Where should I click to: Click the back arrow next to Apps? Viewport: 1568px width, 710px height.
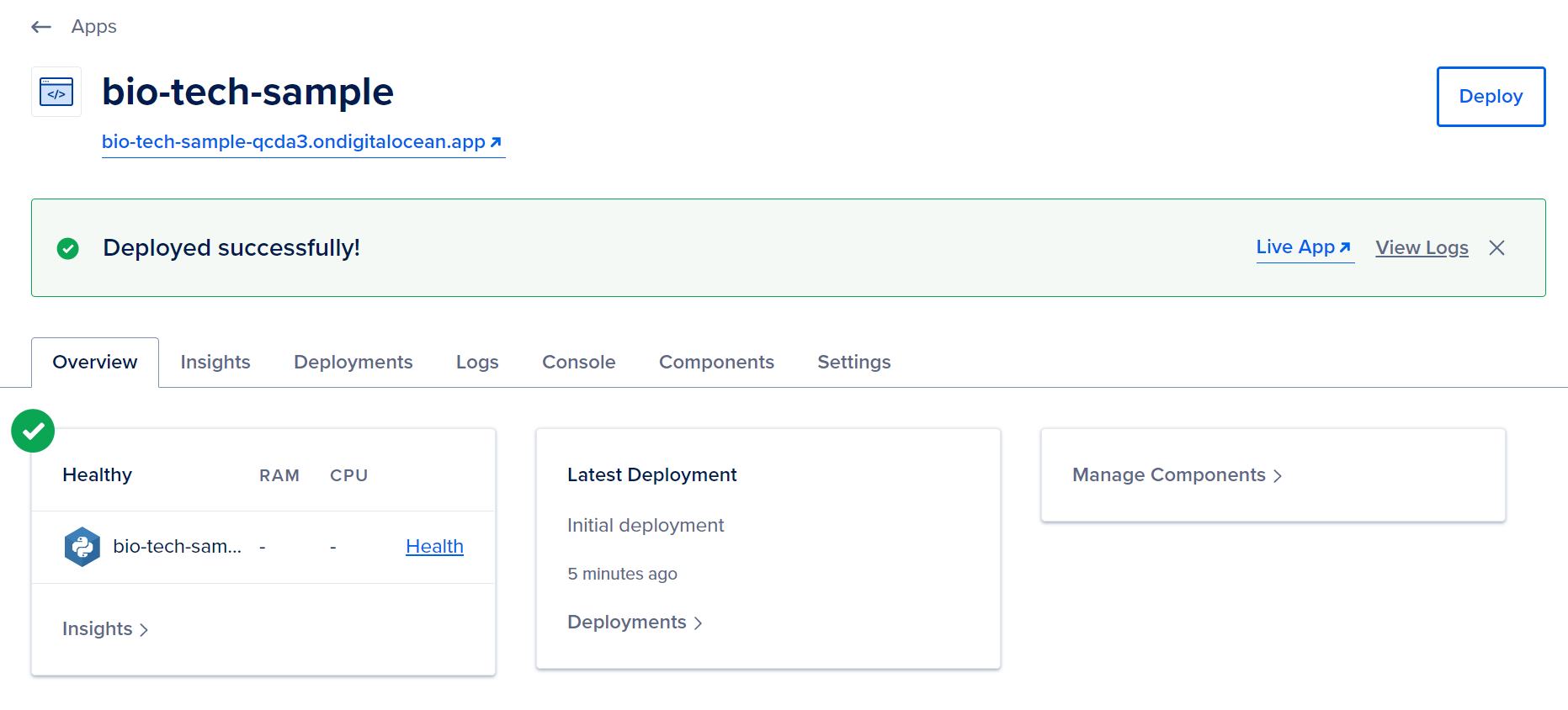(41, 27)
